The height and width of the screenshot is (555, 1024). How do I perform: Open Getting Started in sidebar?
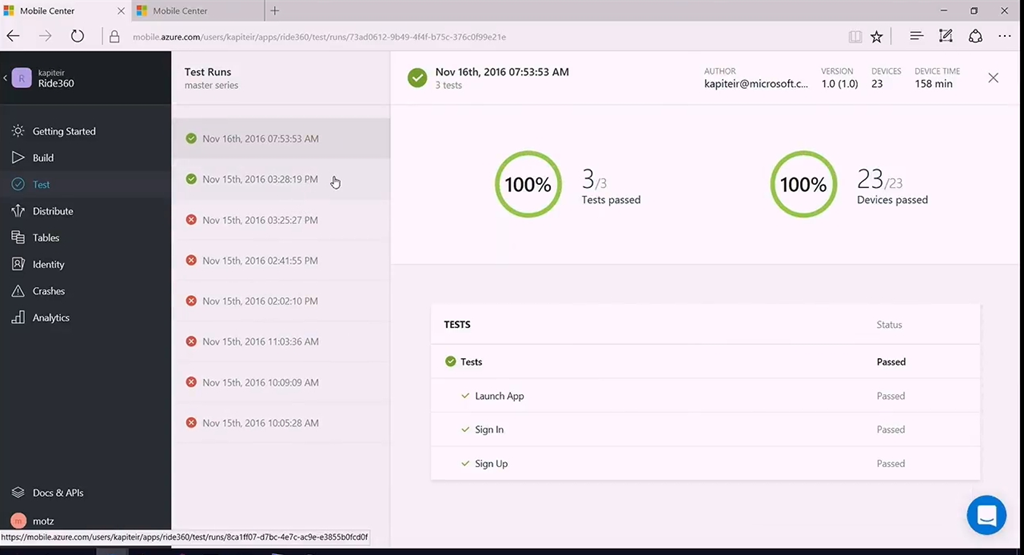tap(63, 131)
